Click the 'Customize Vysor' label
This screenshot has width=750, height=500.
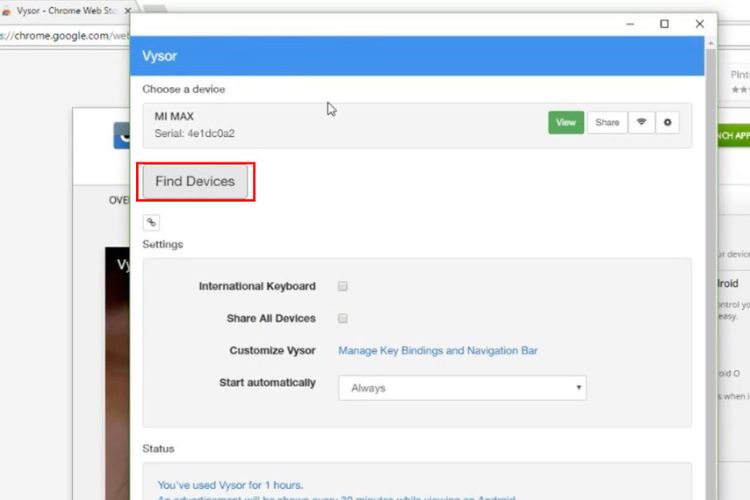click(x=273, y=351)
